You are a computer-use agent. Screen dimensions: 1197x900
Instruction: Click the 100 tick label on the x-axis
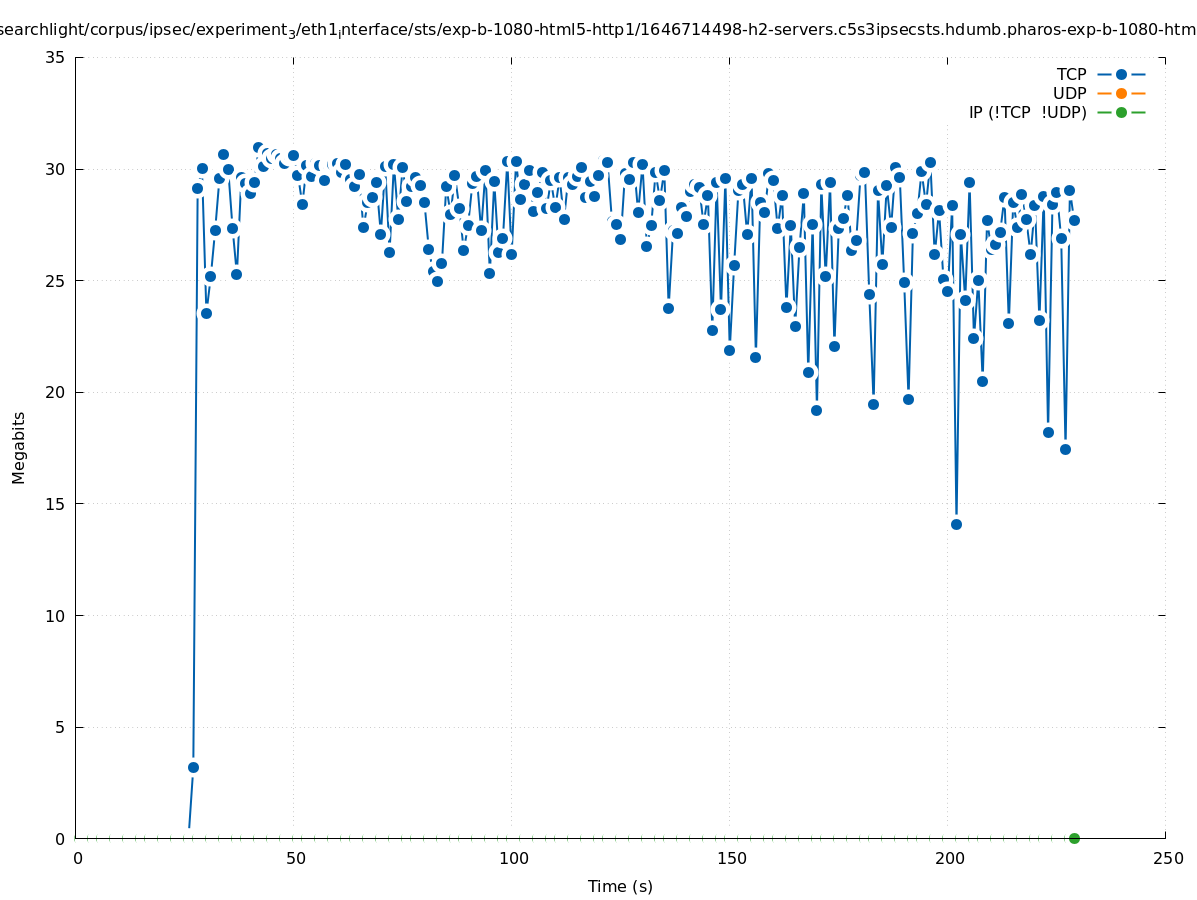tap(512, 858)
